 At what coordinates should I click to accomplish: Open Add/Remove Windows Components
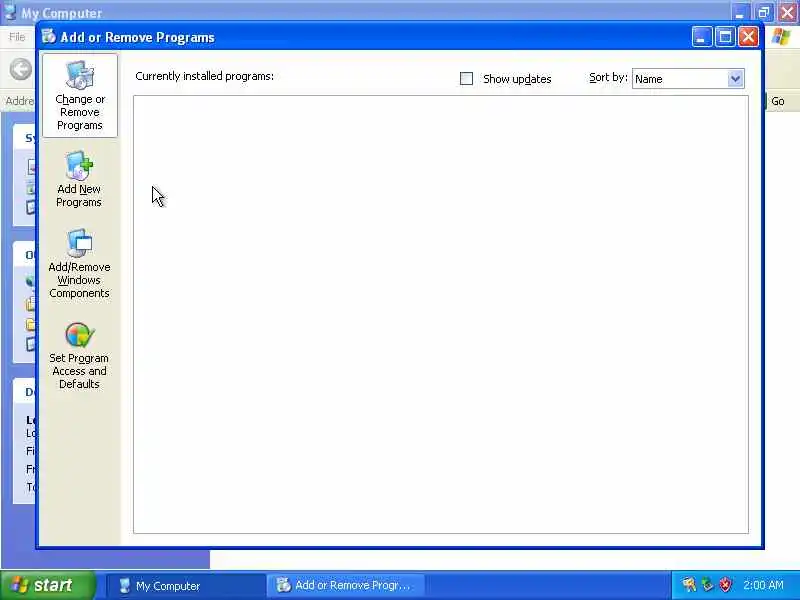[x=79, y=264]
